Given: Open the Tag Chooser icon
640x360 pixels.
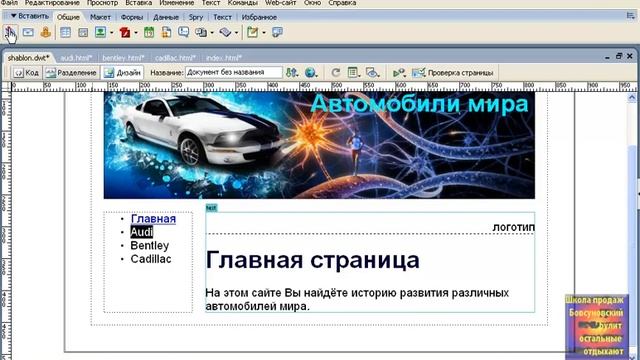Looking at the screenshot, I should pyautogui.click(x=278, y=32).
